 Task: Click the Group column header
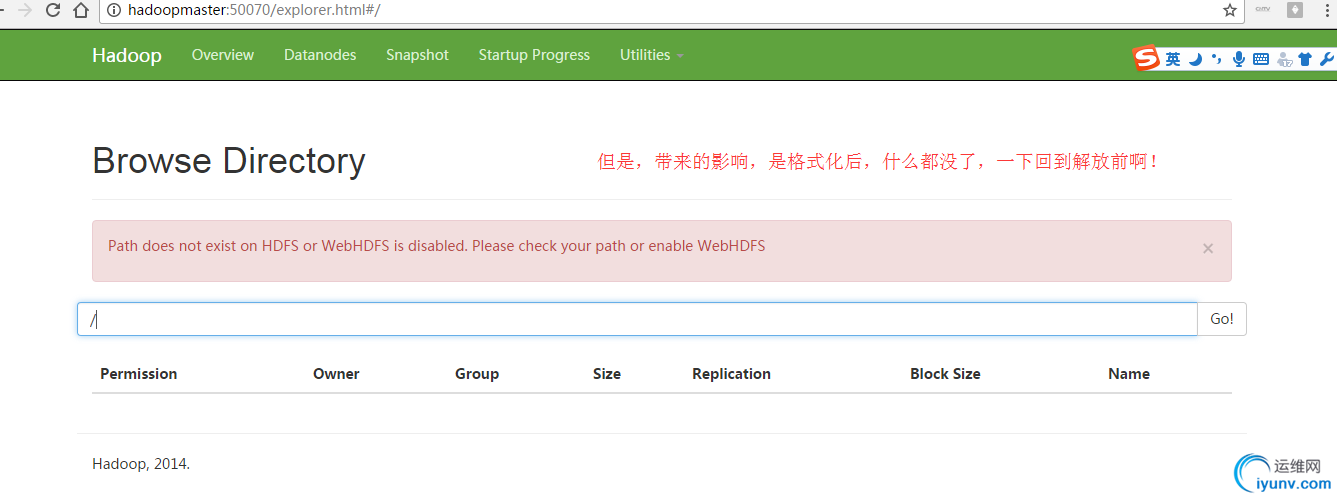pos(477,374)
